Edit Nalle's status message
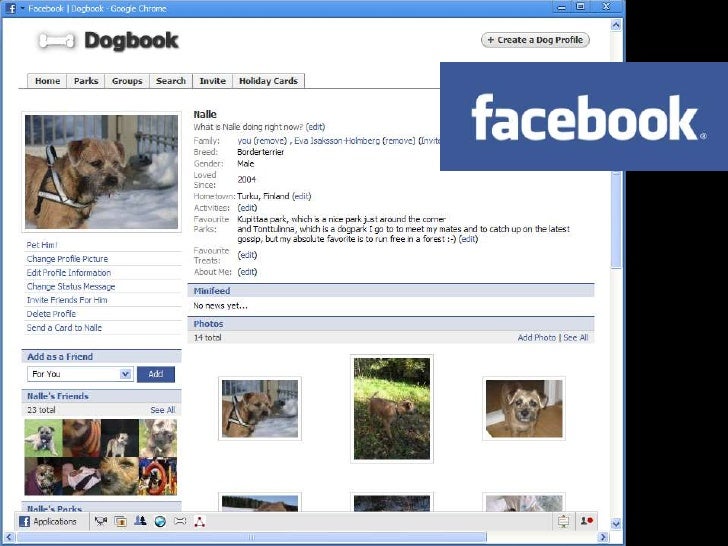The height and width of the screenshot is (546, 728). [316, 127]
